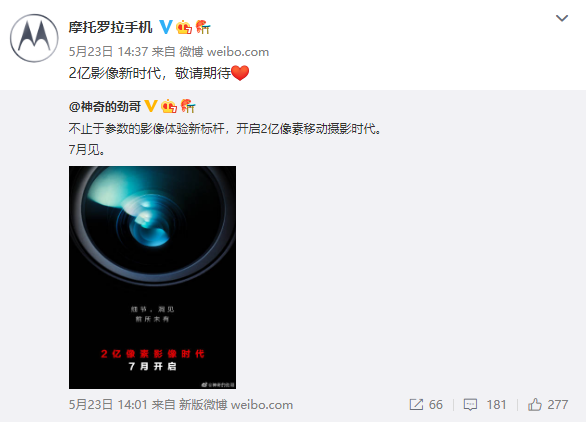
Task: Click the 66 repost count
Action: coord(435,404)
